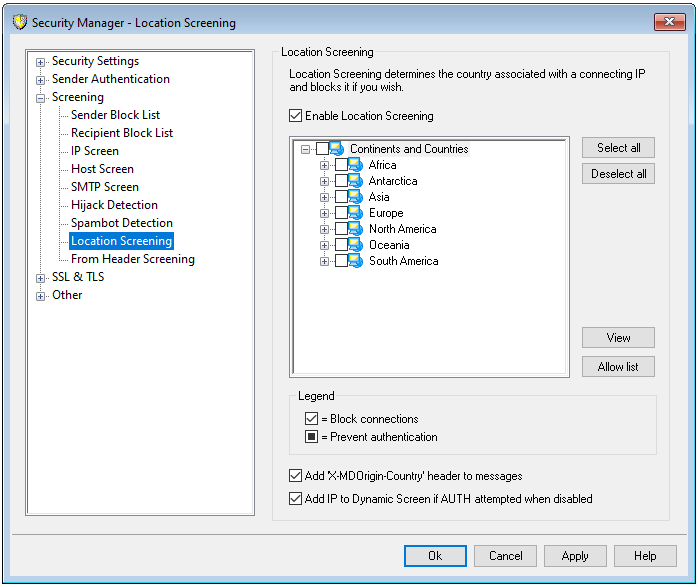Click the Apply button
698x587 pixels.
tap(575, 556)
